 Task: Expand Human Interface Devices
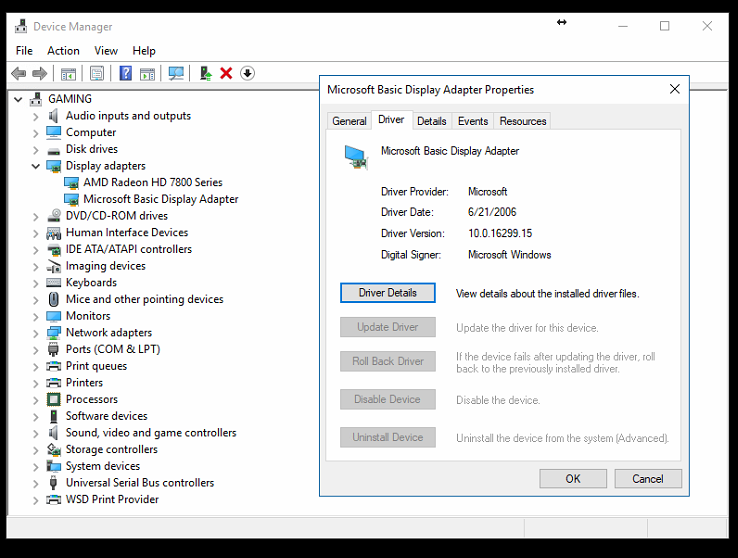[36, 233]
